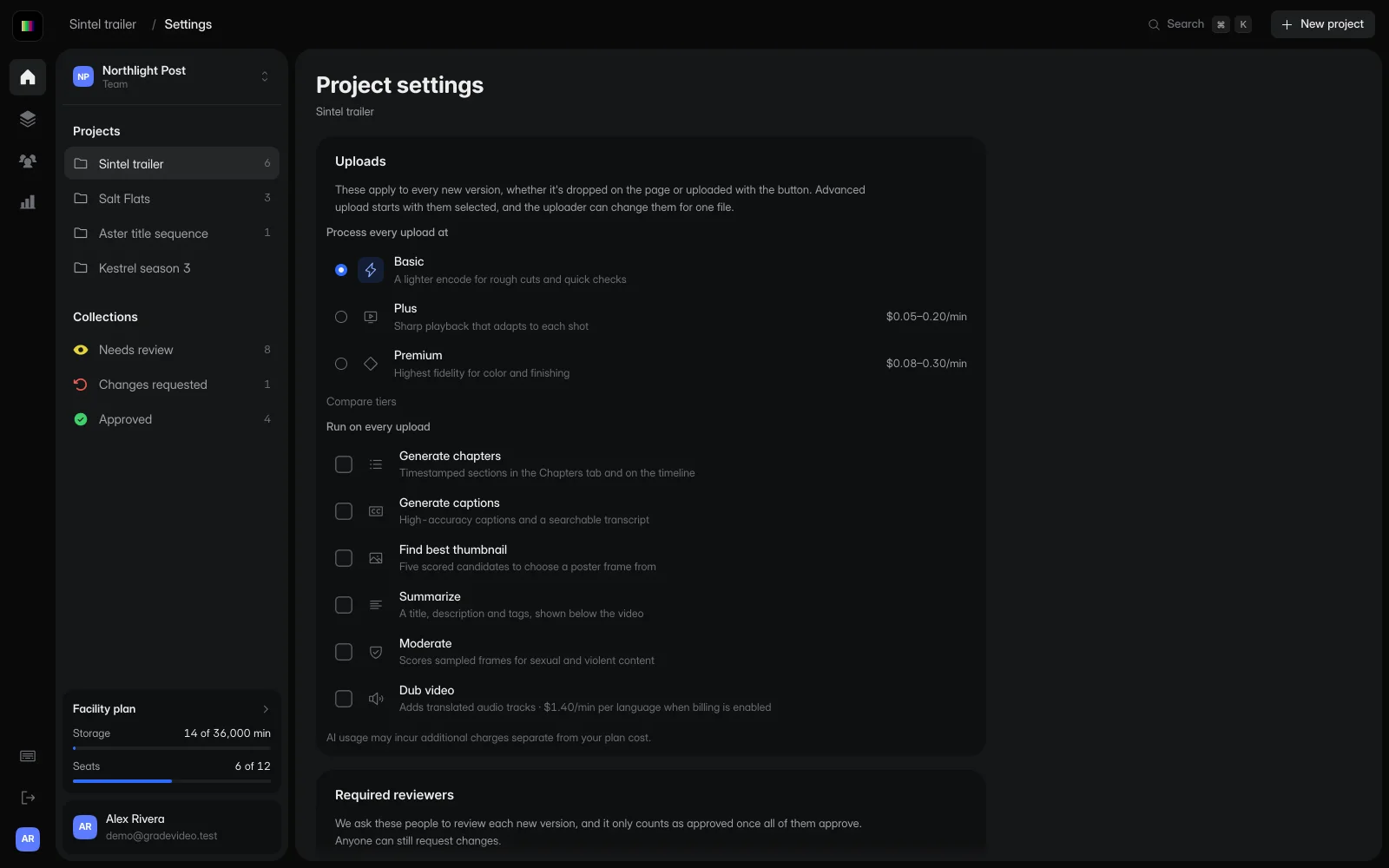Click the Generate chapters list icon
1389x868 pixels.
376,464
